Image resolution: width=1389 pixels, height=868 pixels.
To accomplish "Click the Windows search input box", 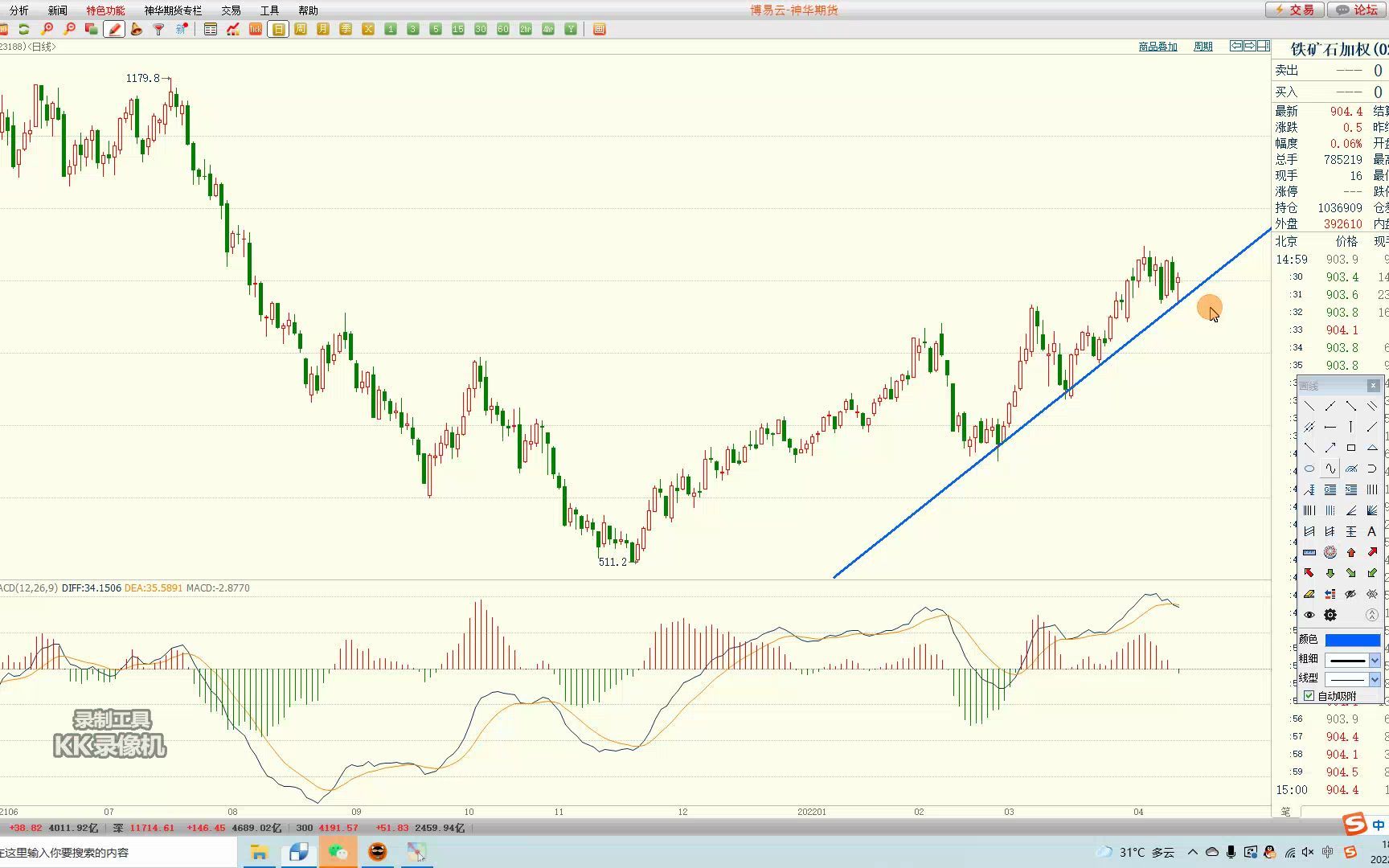I will click(117, 852).
